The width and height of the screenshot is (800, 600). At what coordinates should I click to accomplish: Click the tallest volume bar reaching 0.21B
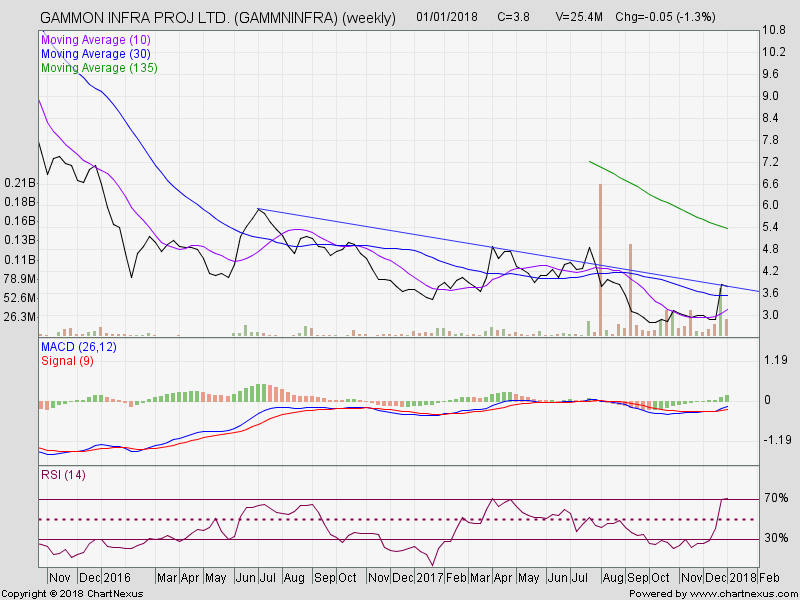[601, 259]
